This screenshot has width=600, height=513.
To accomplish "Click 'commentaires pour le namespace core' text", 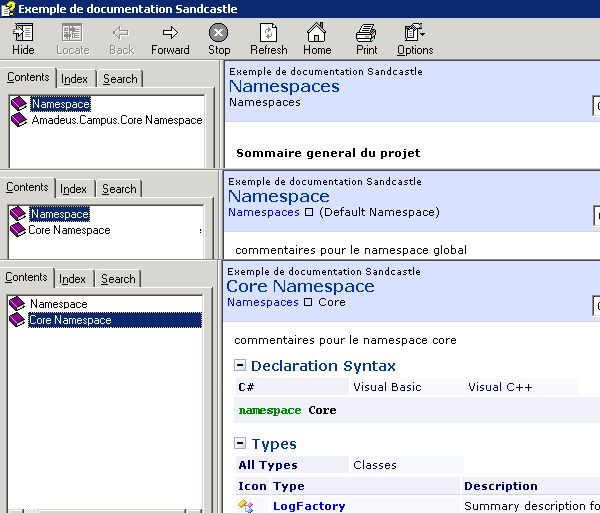I will (x=345, y=340).
